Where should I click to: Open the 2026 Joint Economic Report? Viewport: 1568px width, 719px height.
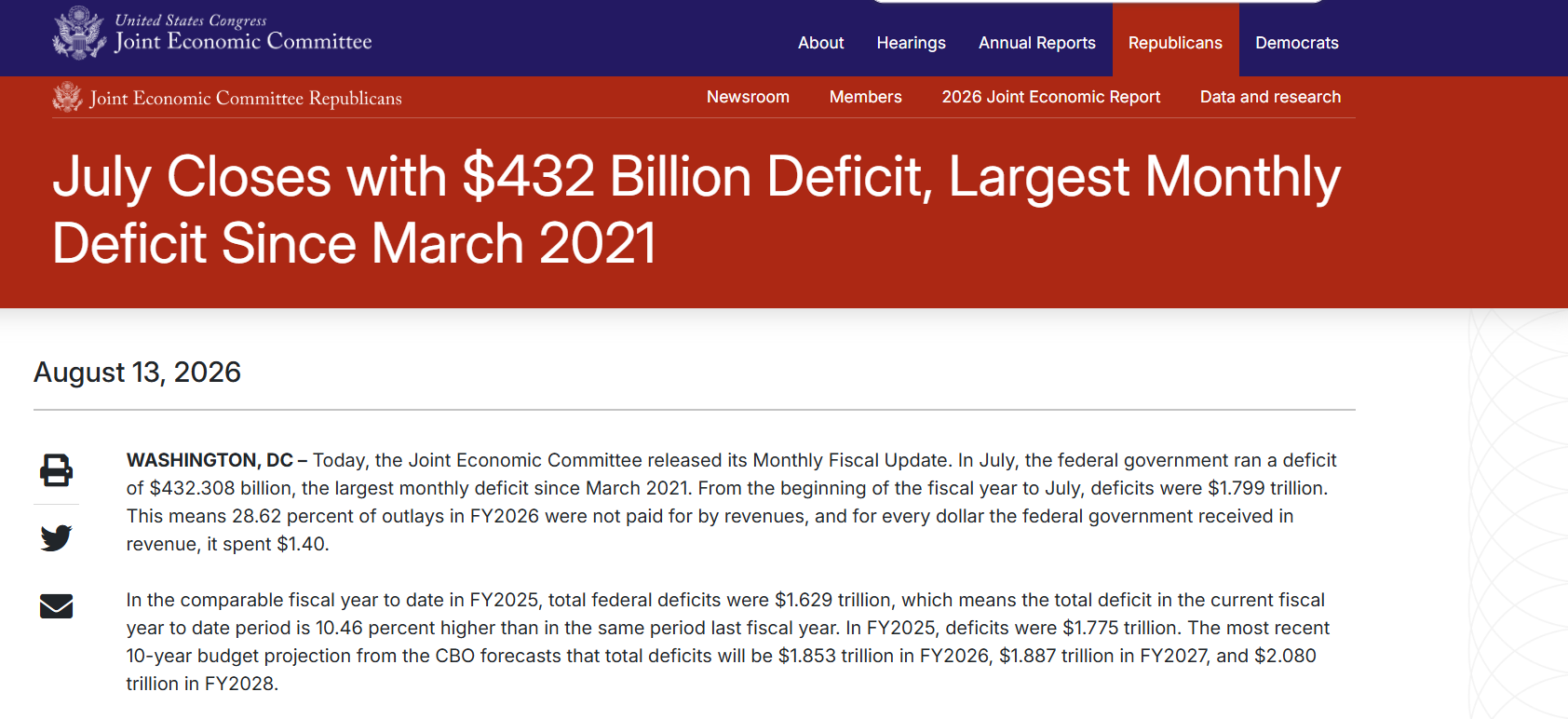point(1050,97)
